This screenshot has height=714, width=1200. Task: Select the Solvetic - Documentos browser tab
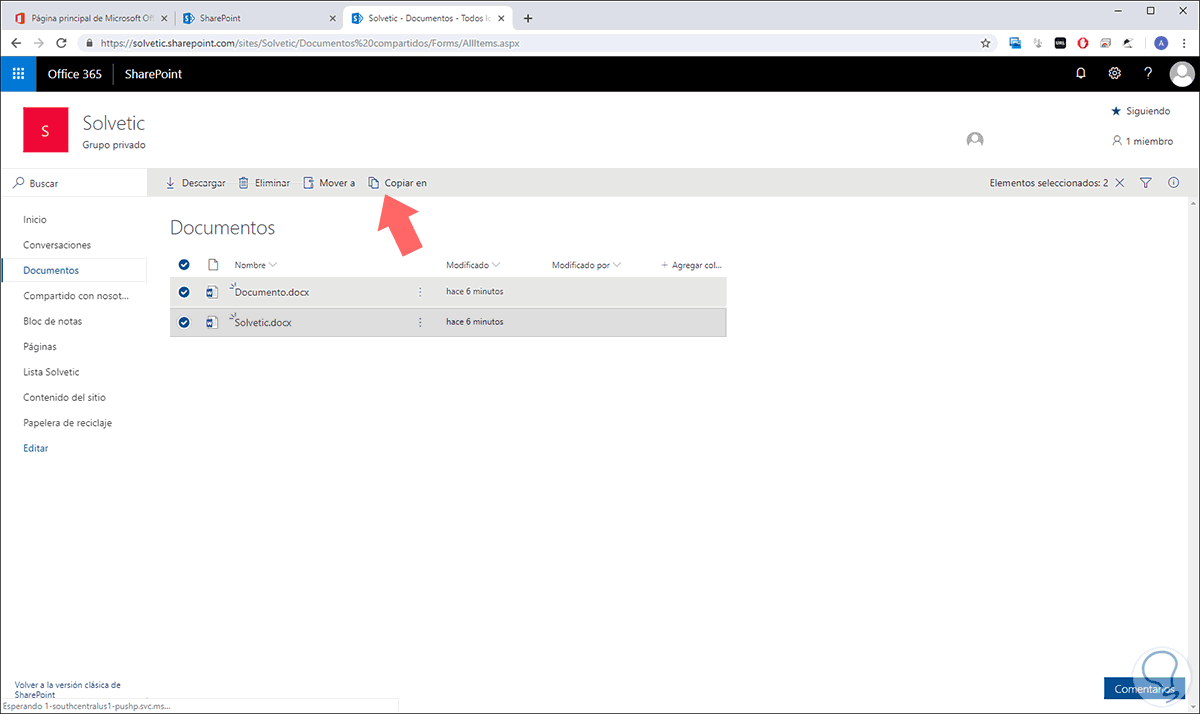coord(428,18)
